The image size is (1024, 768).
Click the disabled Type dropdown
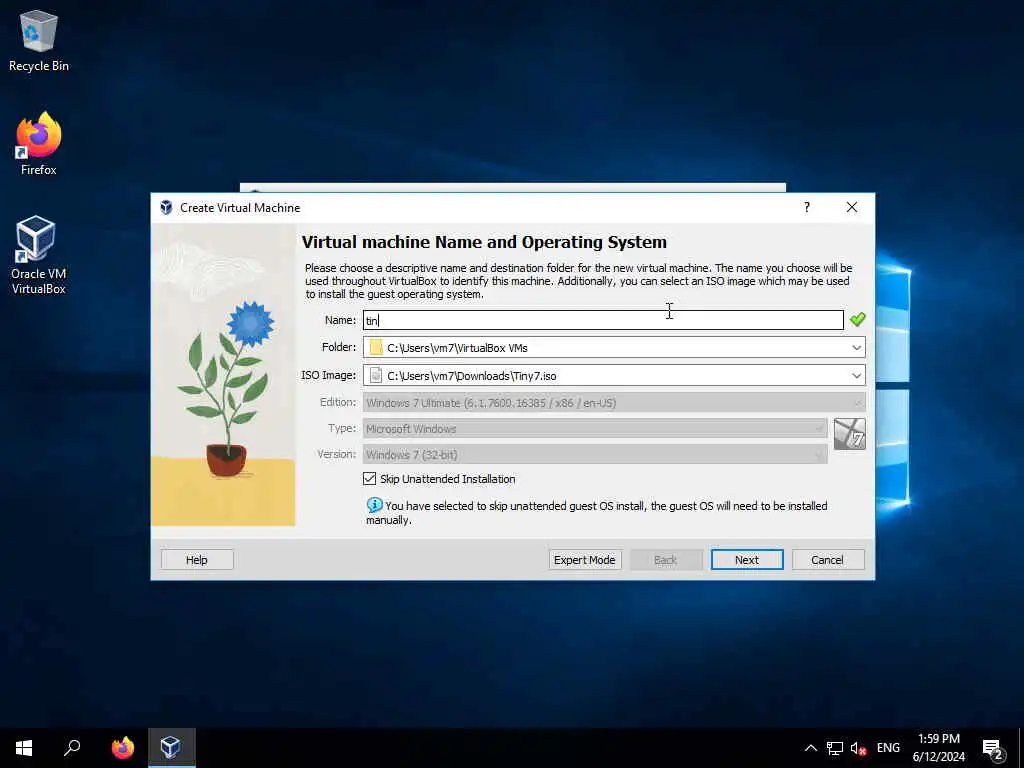595,429
